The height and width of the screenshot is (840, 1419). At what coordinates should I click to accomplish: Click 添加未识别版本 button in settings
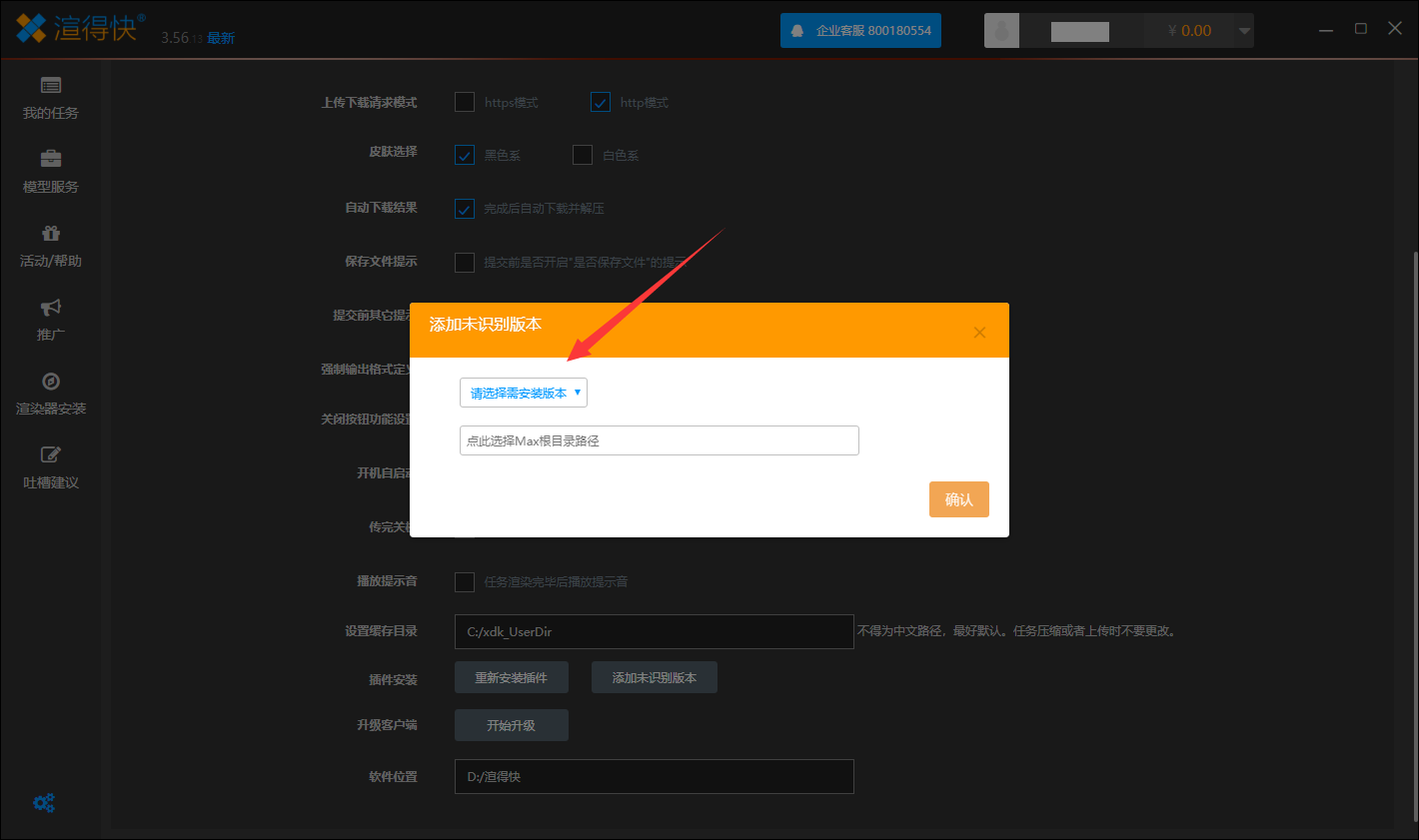coord(655,677)
